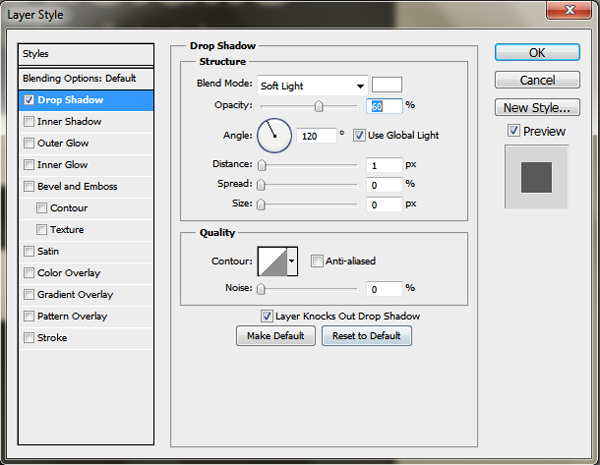Open the Gradient Overlay settings

click(x=74, y=295)
